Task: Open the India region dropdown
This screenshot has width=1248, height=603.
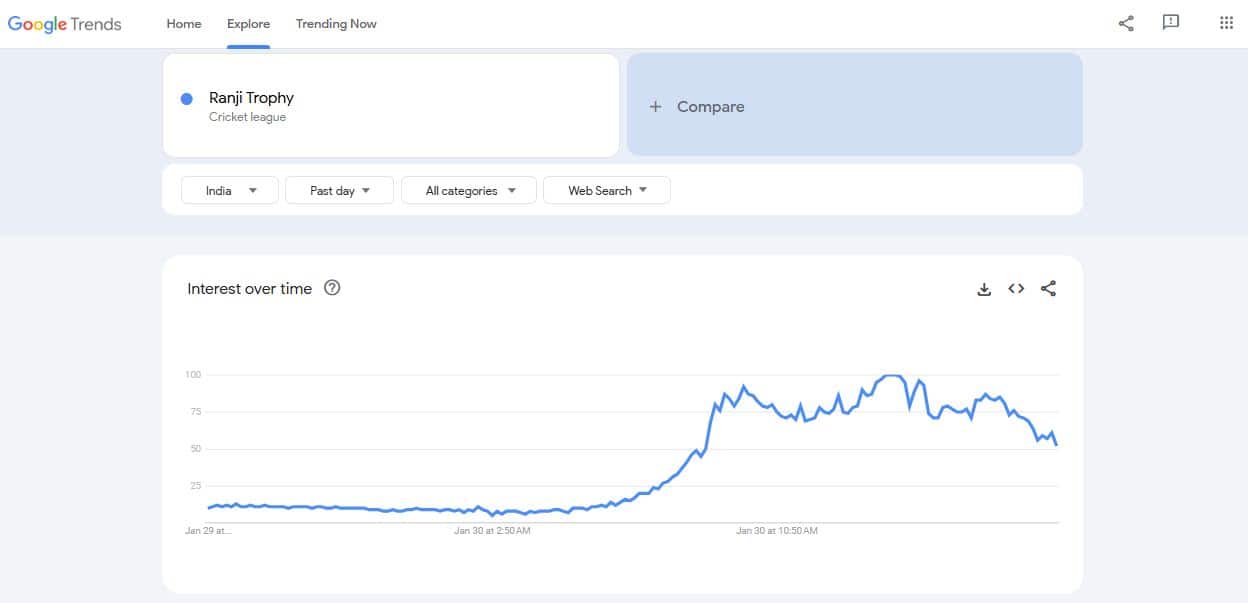Action: [x=231, y=190]
